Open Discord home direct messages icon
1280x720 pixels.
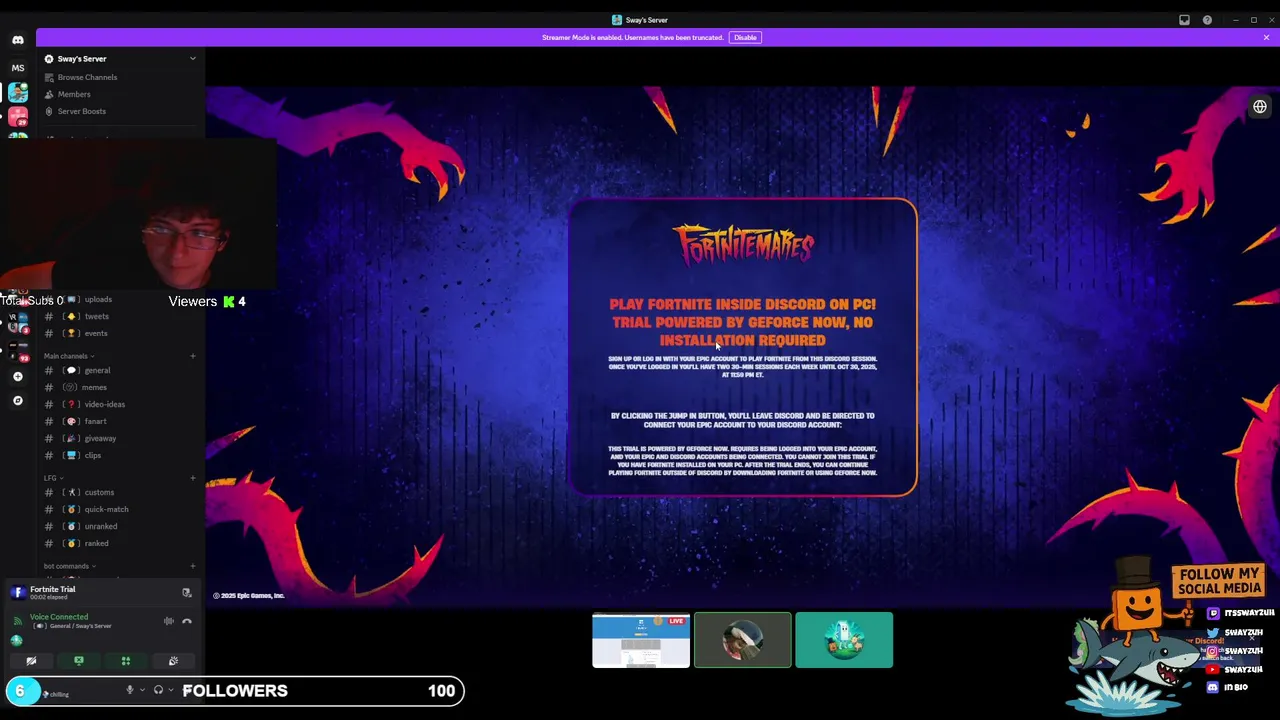pyautogui.click(x=18, y=40)
